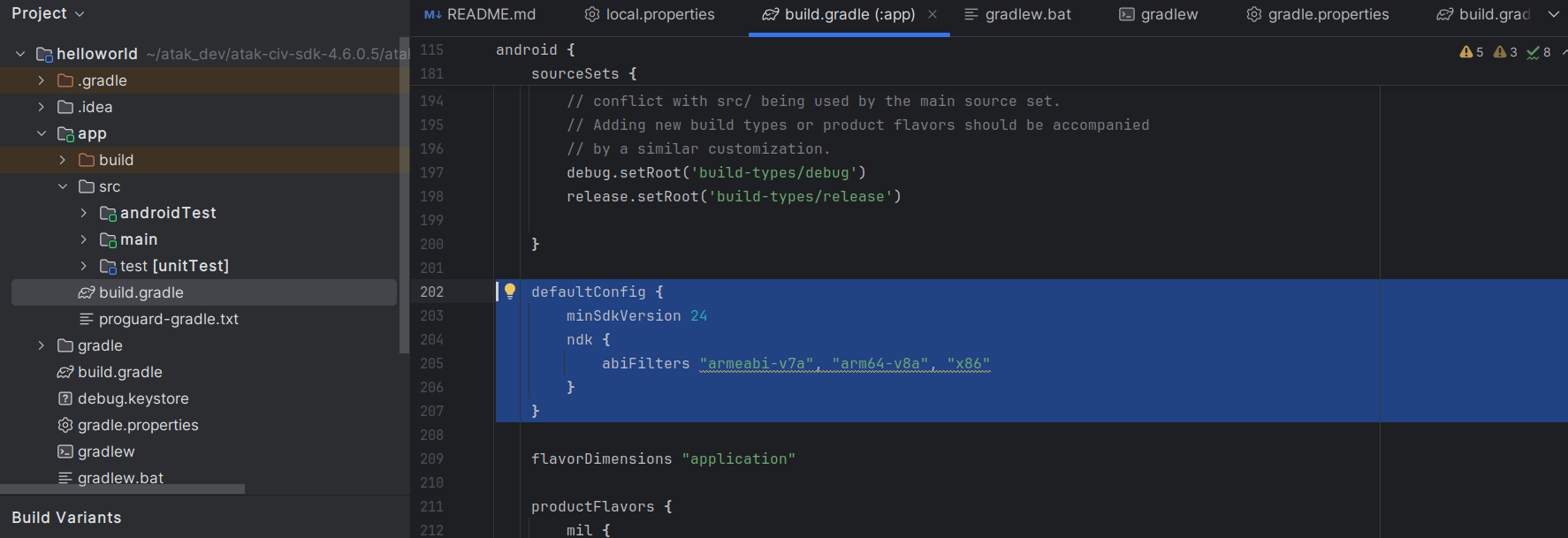Select proguard-gradle.txt in project tree
This screenshot has height=538, width=1568.
[x=168, y=319]
